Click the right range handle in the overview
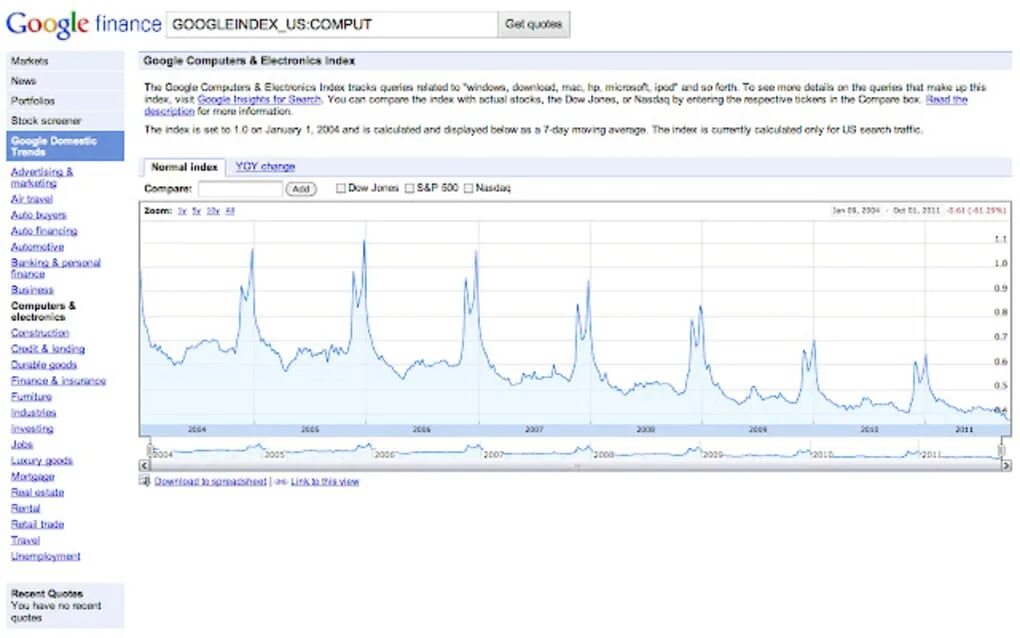Screen dimensions: 1020x638 coord(1000,450)
